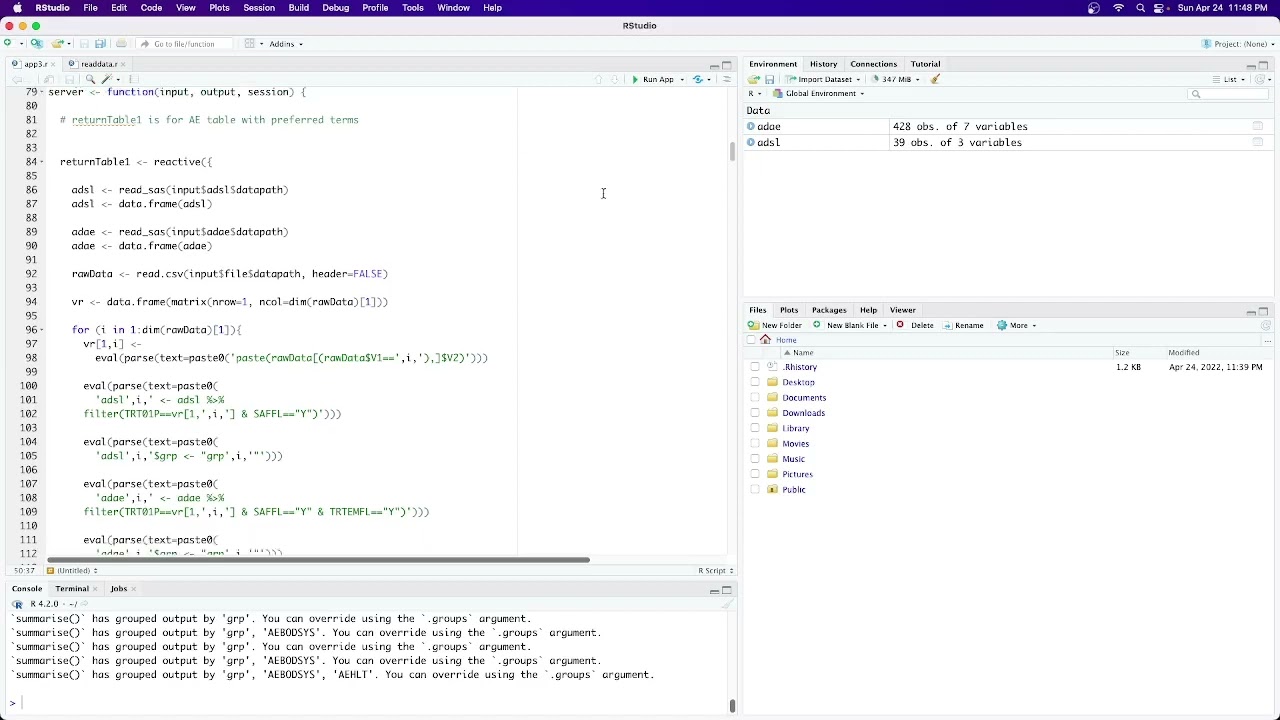Click the Environment search field
Viewport: 1280px width, 720px height.
1228,94
